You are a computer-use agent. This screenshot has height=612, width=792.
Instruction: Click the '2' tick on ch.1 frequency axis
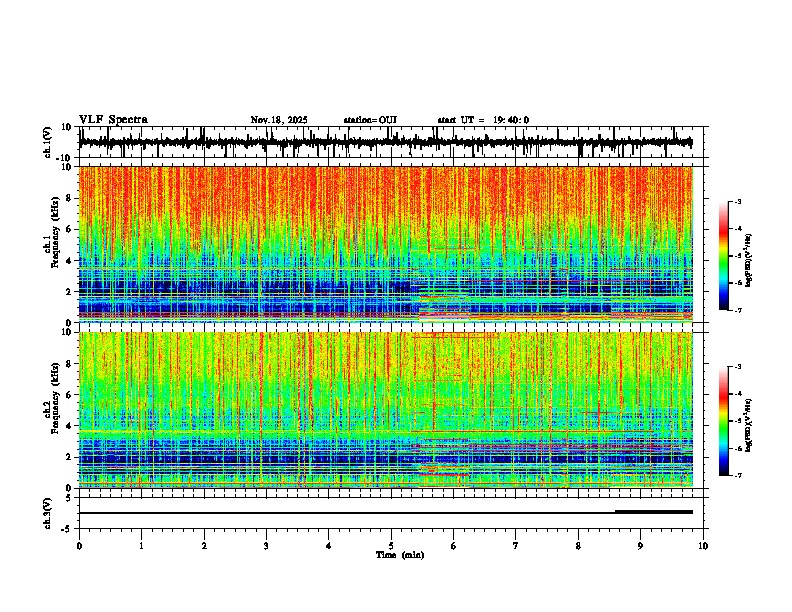(x=69, y=292)
